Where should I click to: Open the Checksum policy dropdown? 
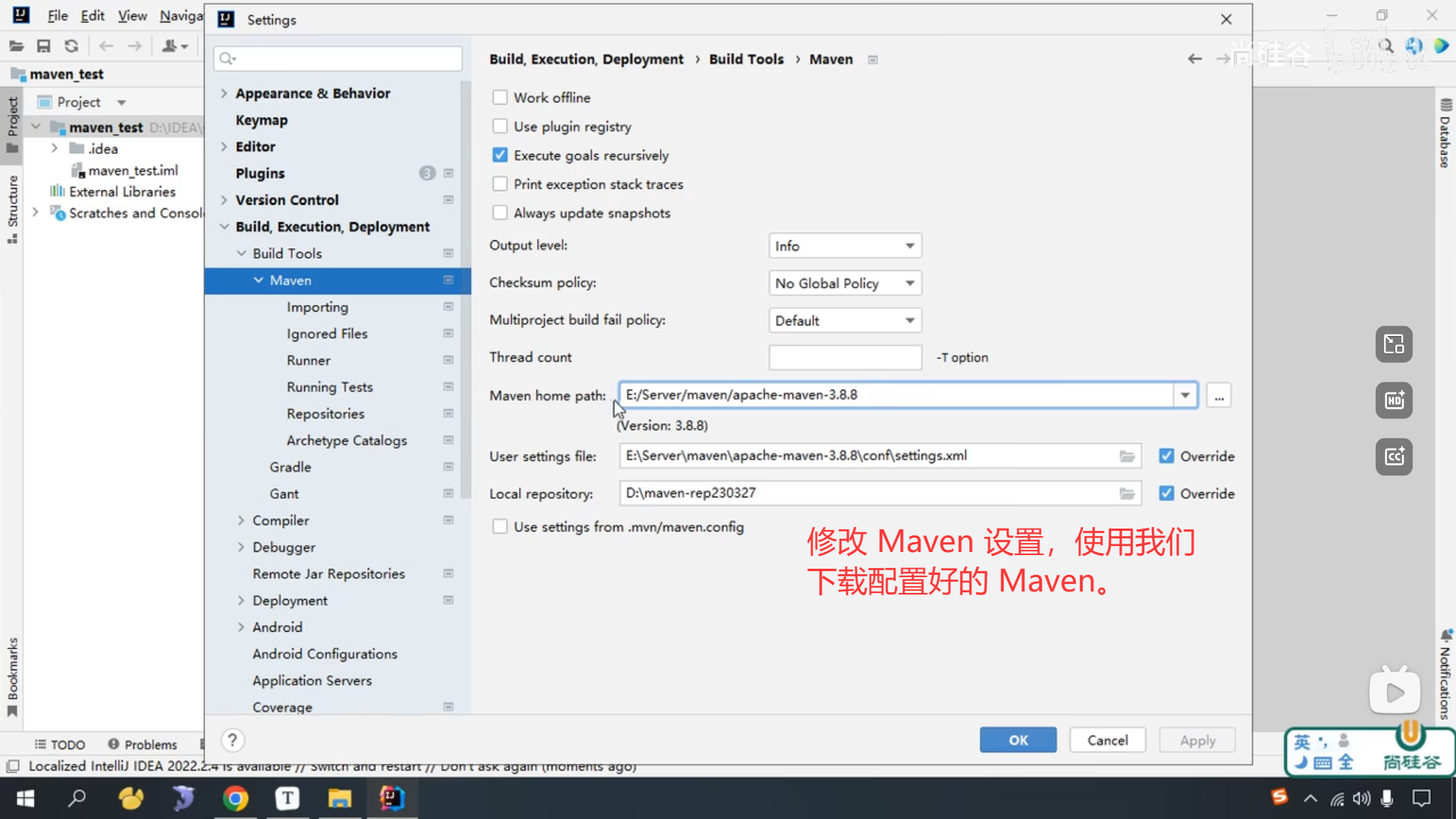845,283
